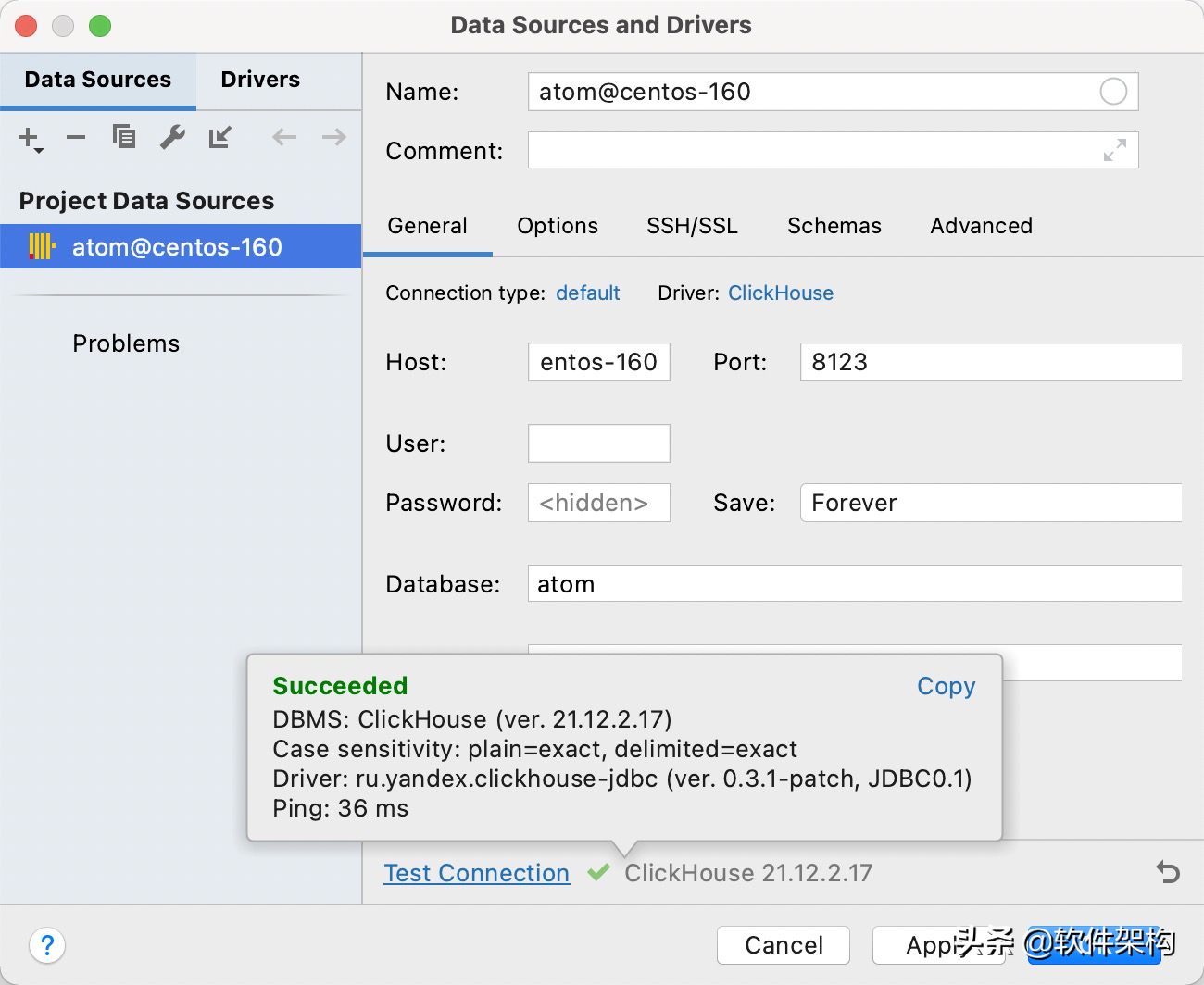Open the Advanced tab
This screenshot has height=985, width=1204.
point(982,226)
